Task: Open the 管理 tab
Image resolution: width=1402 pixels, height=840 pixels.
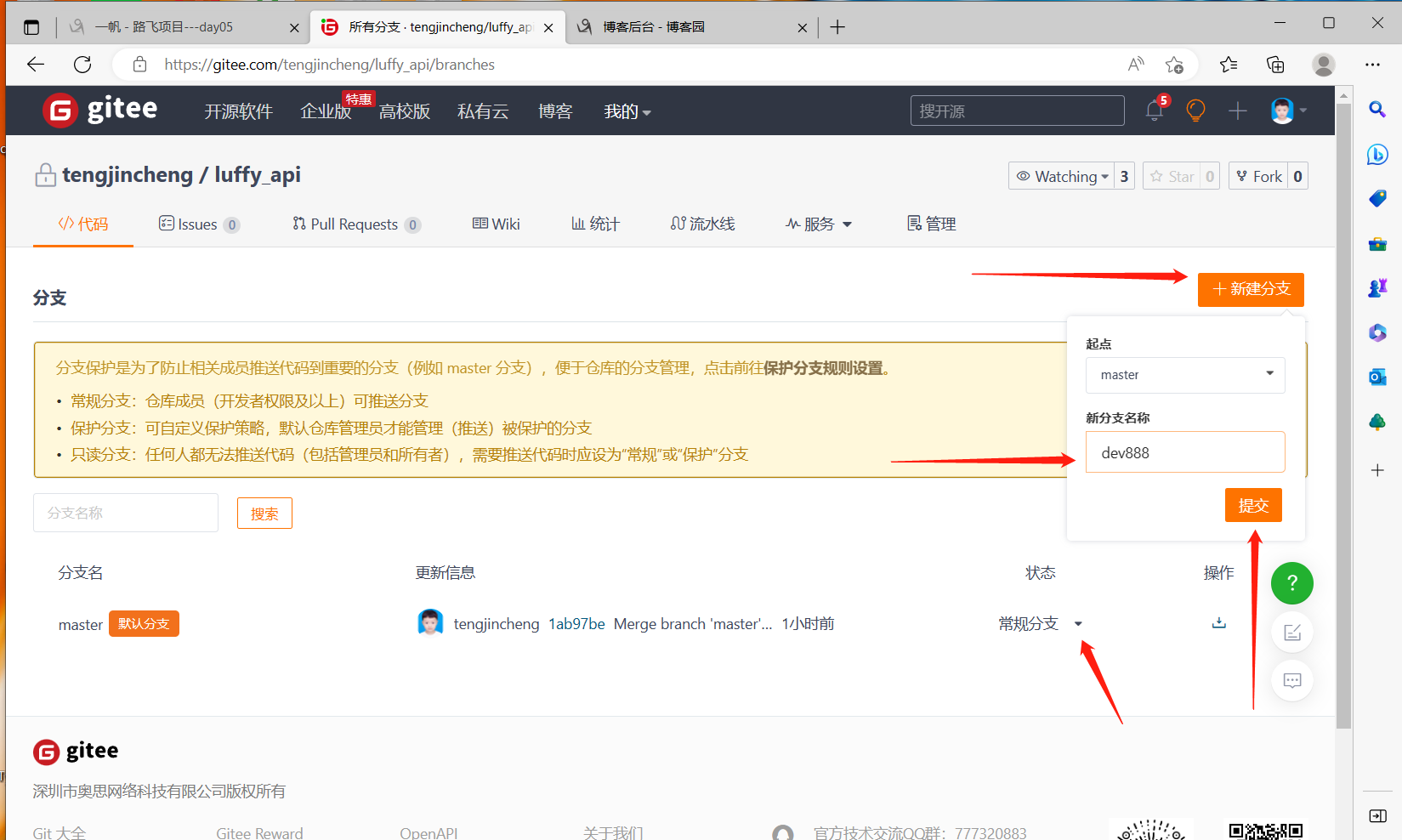Action: [932, 224]
